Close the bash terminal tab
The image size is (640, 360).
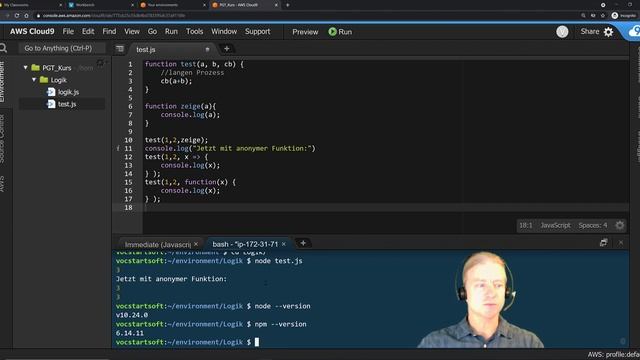point(284,244)
